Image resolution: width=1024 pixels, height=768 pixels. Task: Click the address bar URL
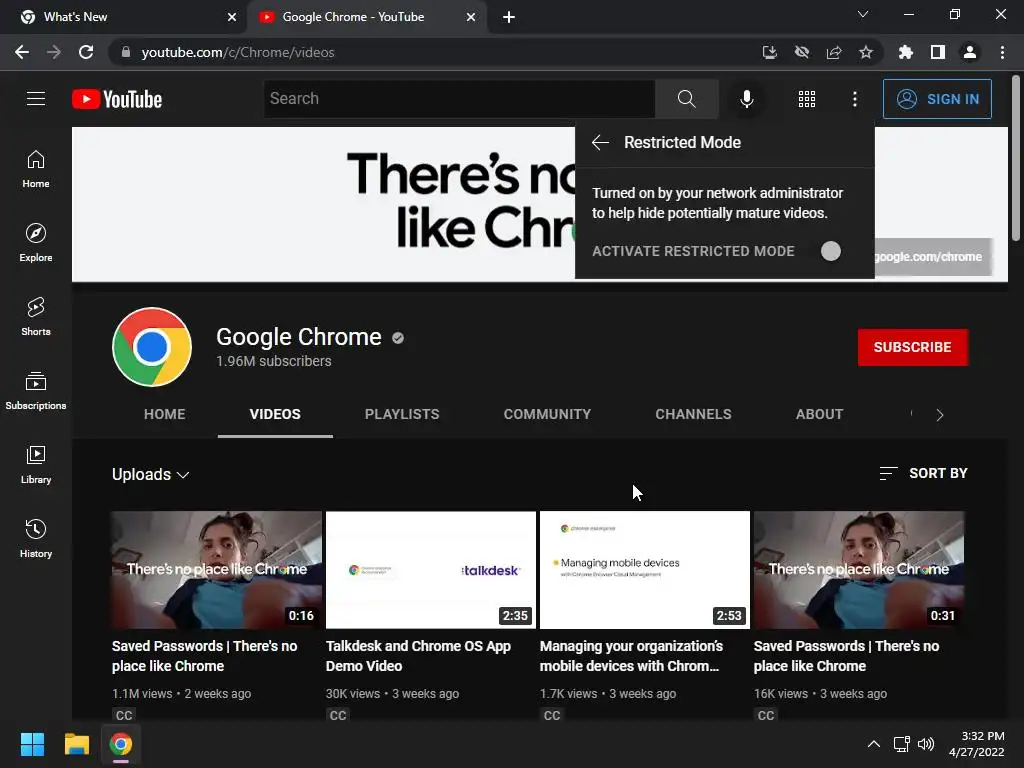238,52
